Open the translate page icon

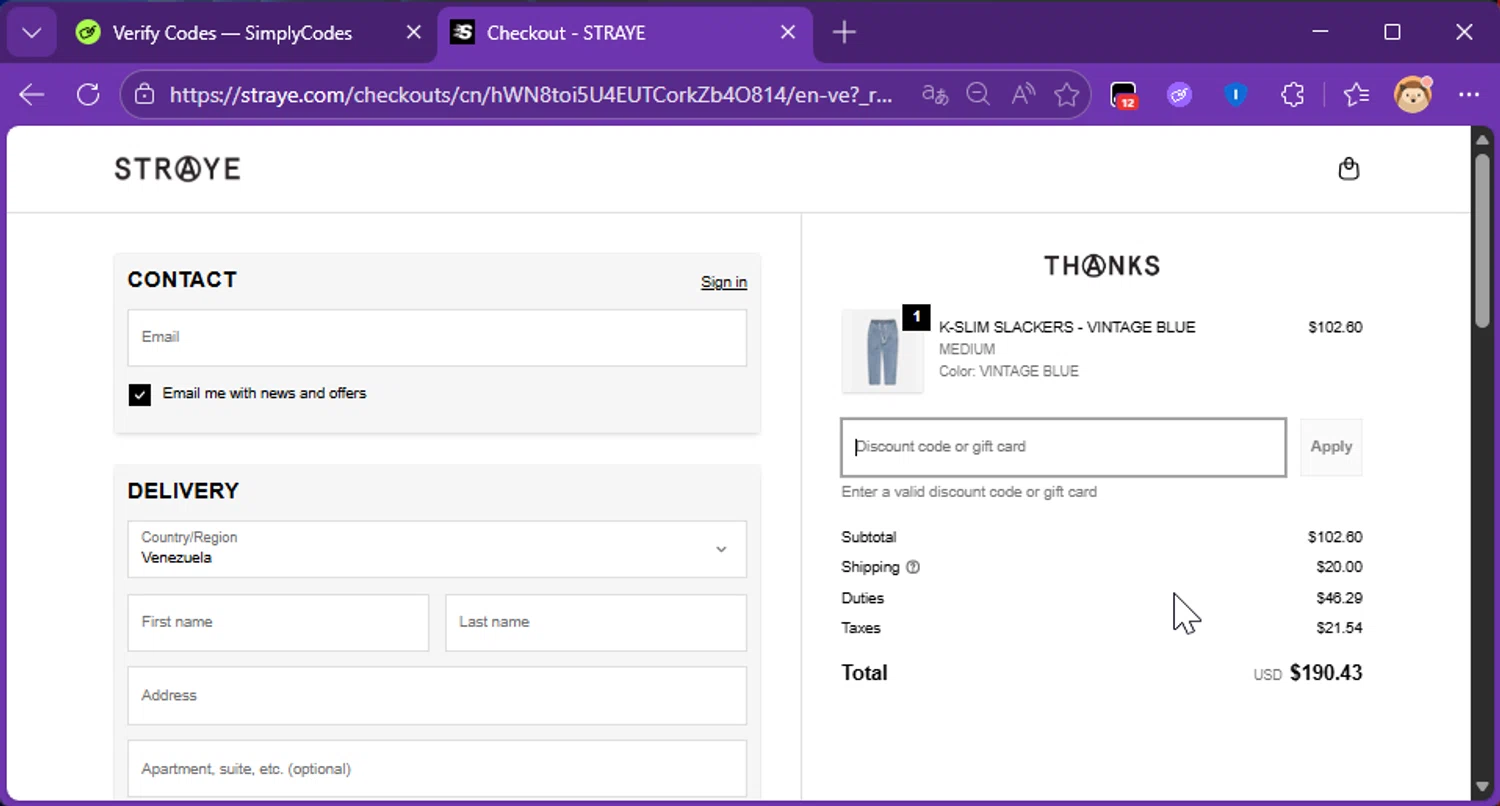tap(935, 95)
